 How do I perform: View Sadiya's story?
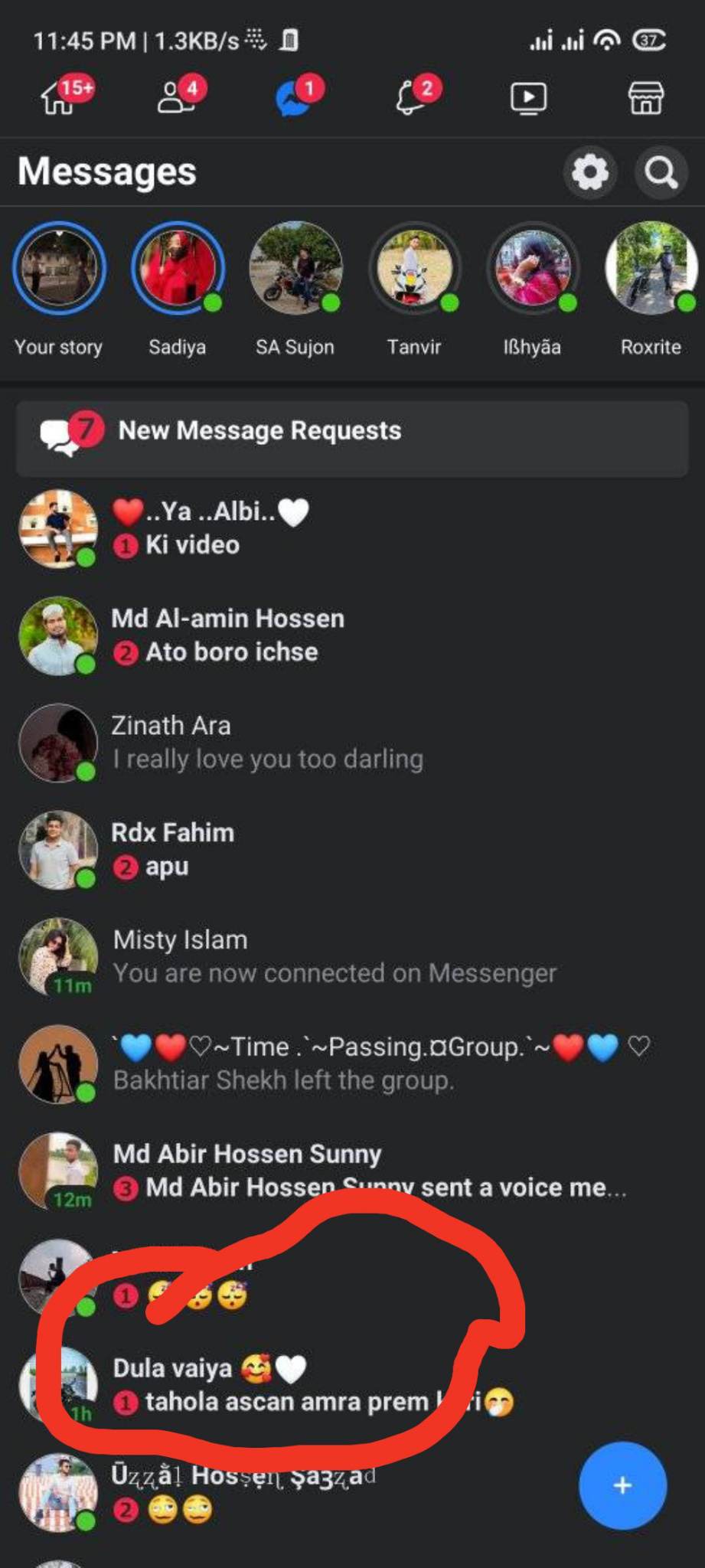pyautogui.click(x=178, y=269)
